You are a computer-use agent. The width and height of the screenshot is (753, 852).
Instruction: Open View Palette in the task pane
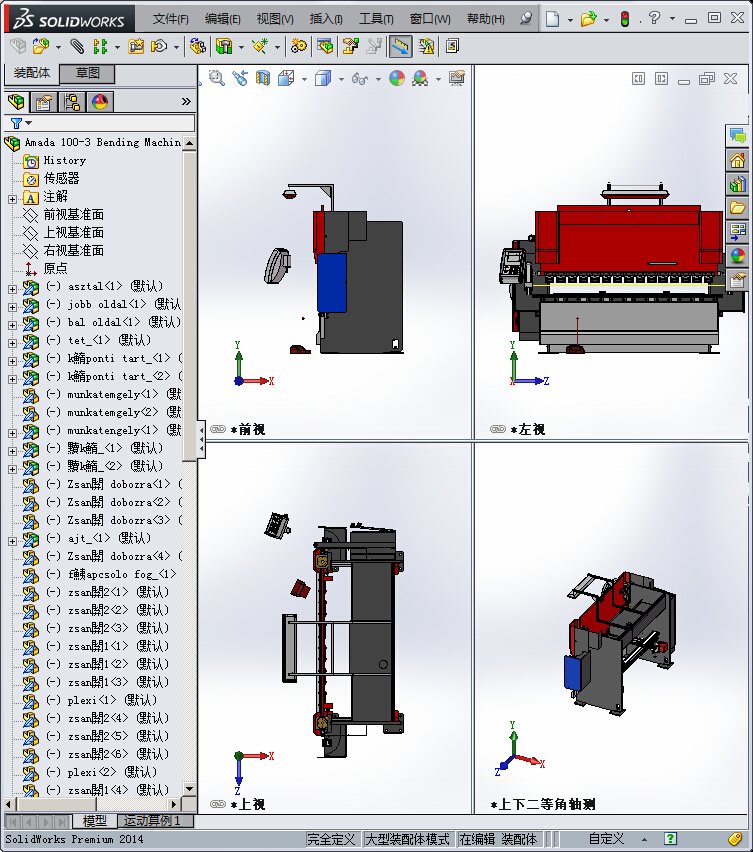(737, 231)
